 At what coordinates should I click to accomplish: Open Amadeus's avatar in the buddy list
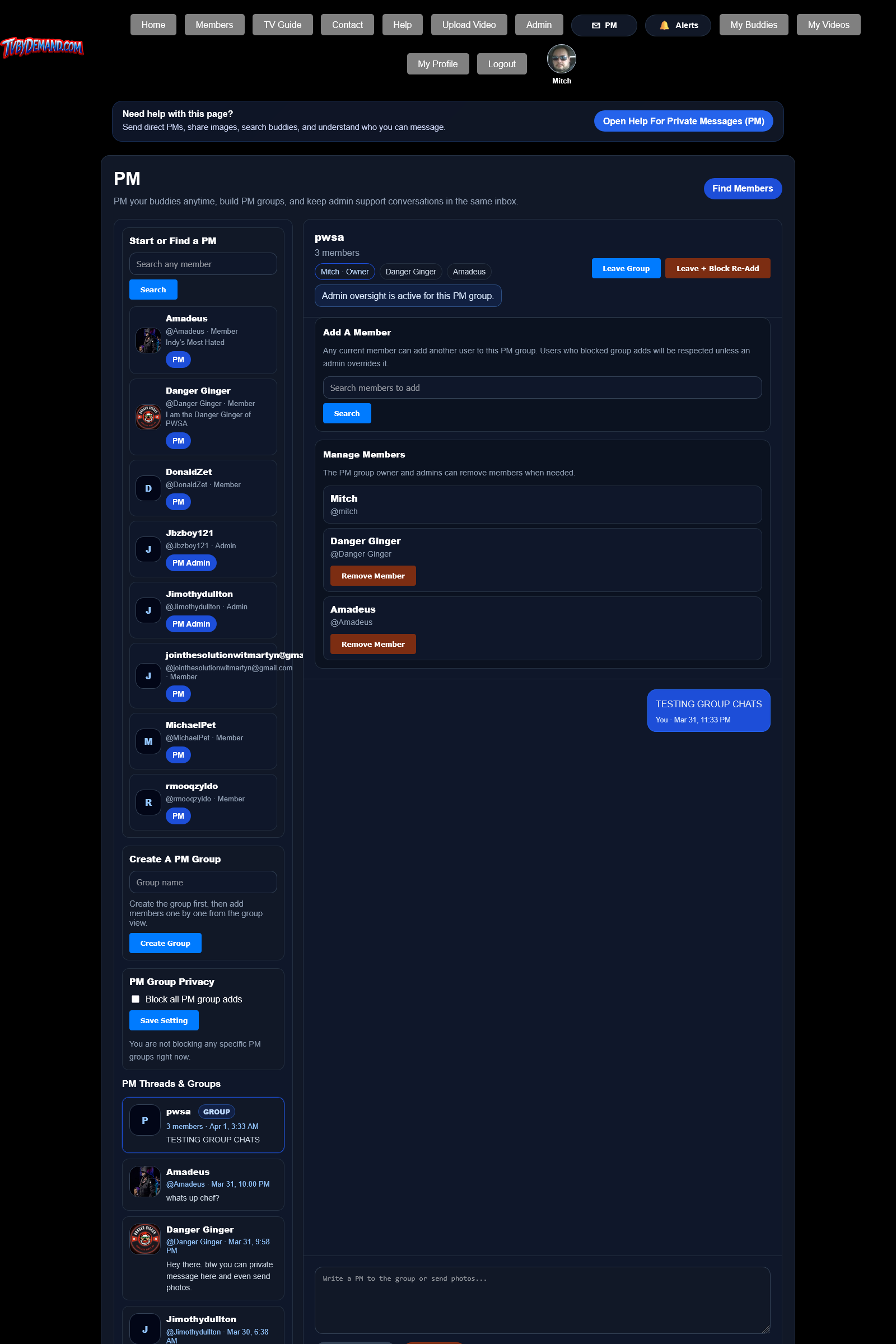[x=147, y=340]
